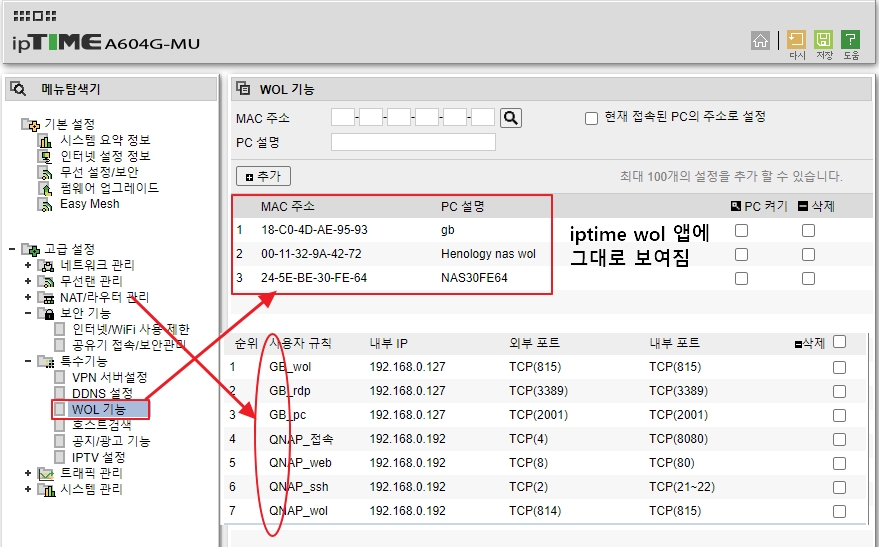Click the 추가 button

[263, 176]
